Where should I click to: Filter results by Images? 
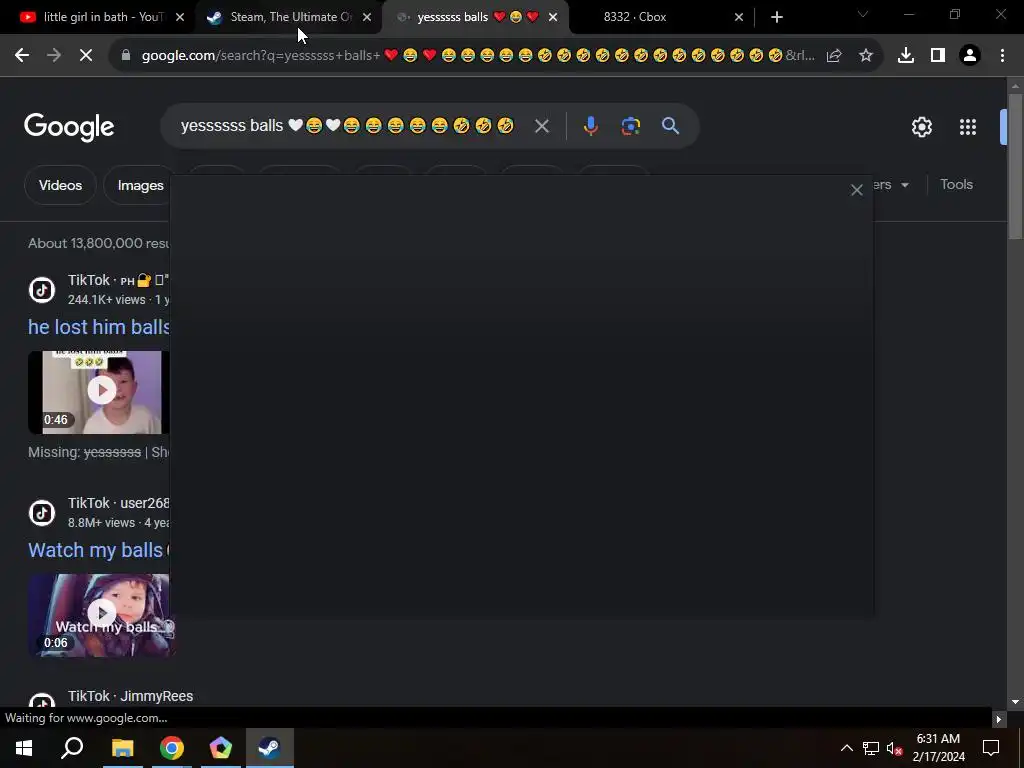(139, 185)
